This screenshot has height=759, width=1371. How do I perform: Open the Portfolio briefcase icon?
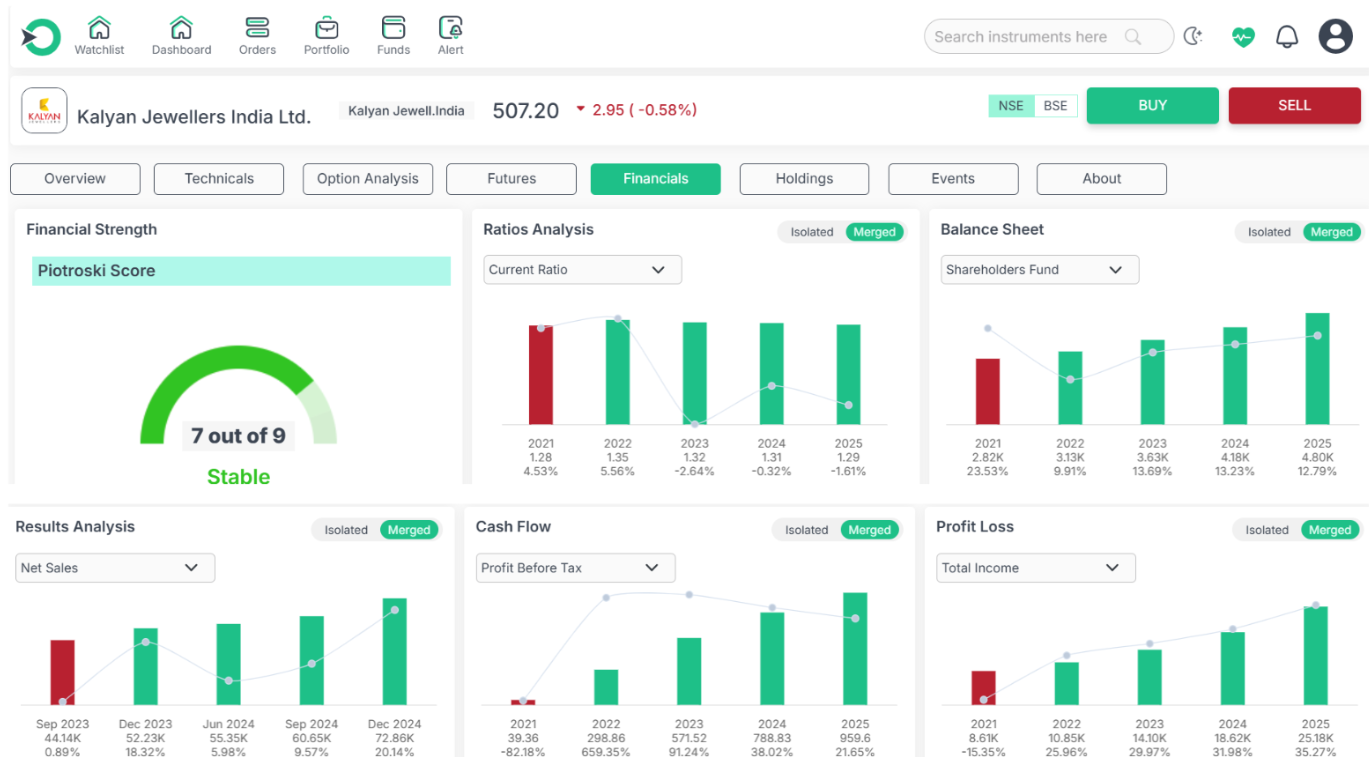326,28
